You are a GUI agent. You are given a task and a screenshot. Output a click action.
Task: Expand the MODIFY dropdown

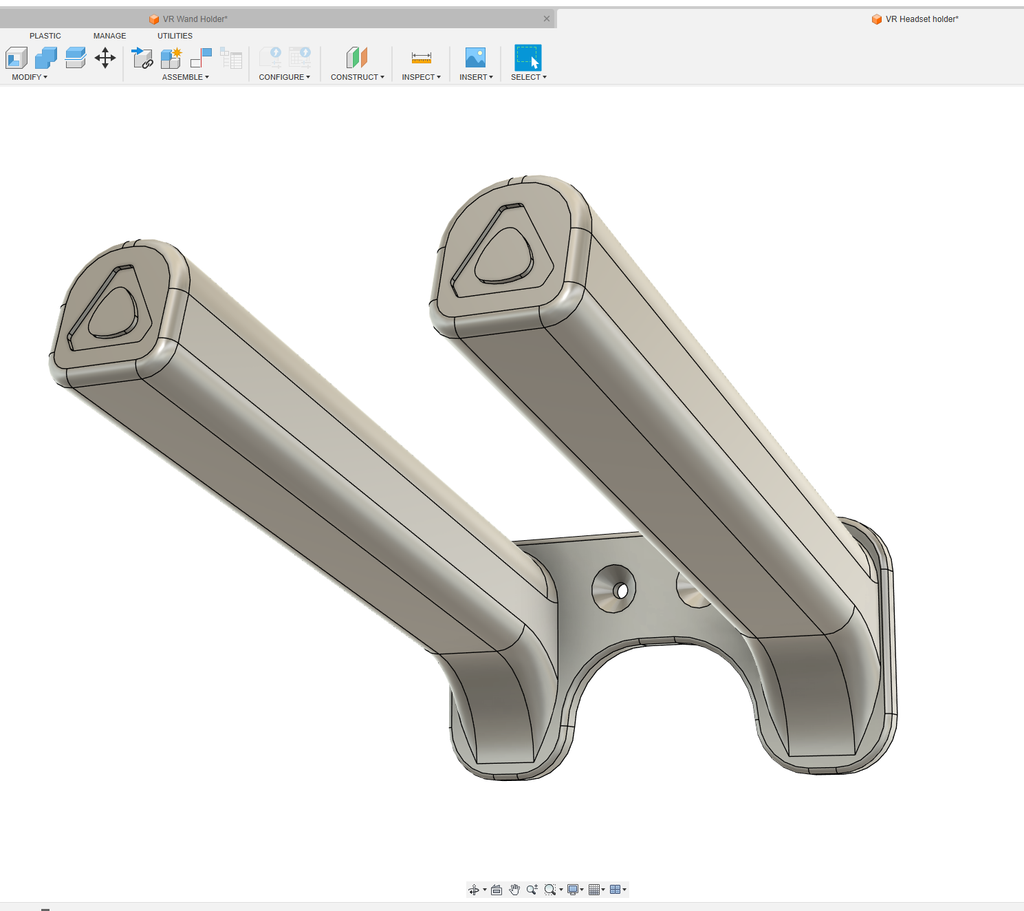click(29, 77)
